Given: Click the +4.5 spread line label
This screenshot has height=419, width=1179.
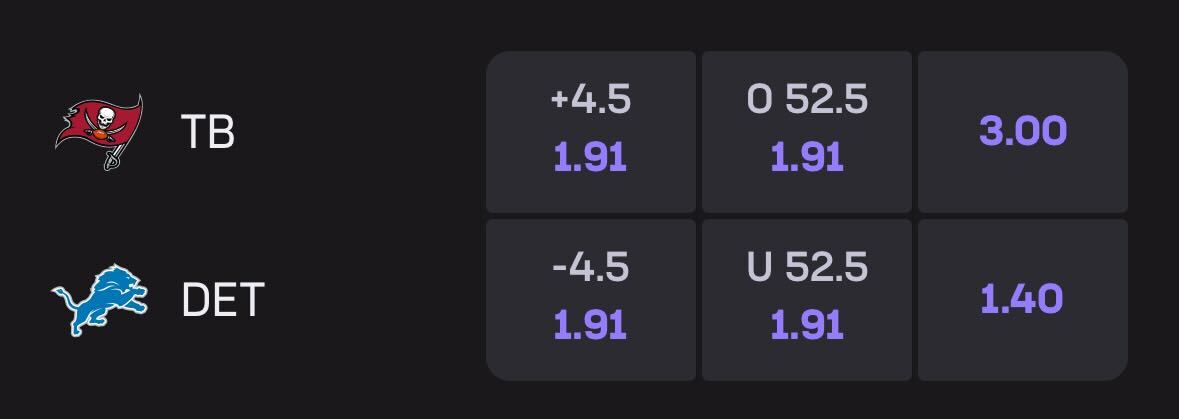Looking at the screenshot, I should pyautogui.click(x=591, y=99).
